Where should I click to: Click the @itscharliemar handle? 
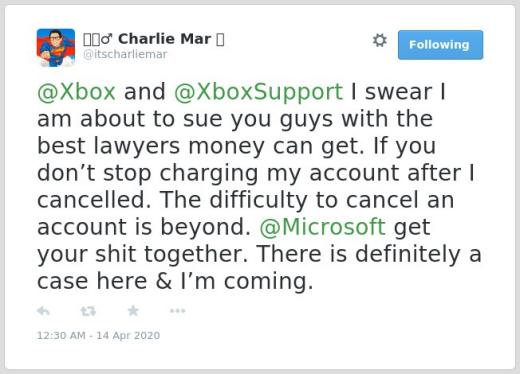(125, 54)
